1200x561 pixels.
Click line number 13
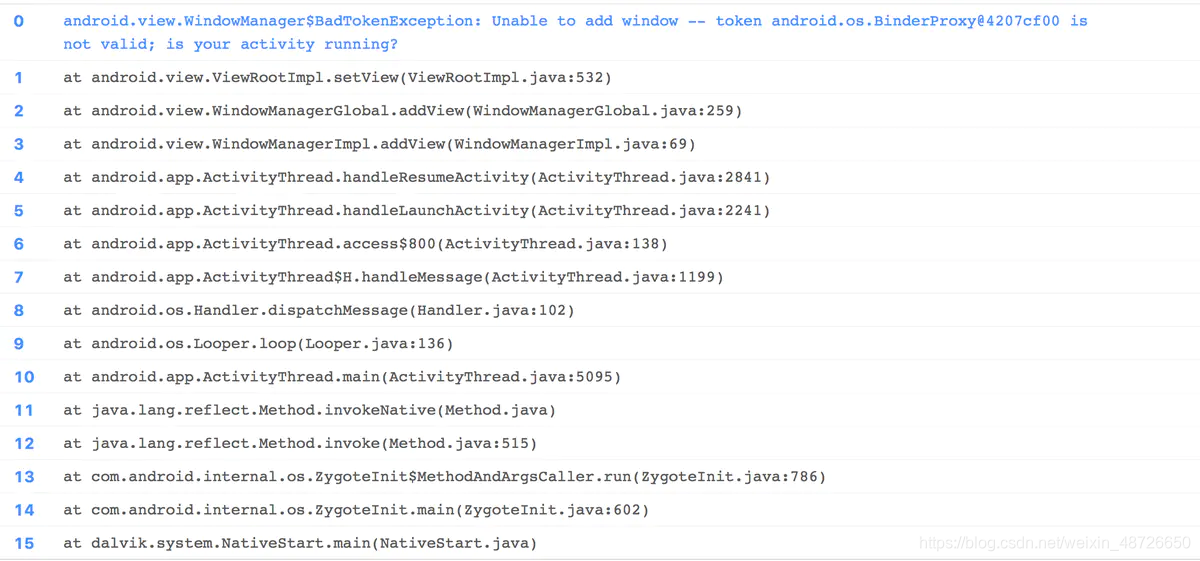click(24, 477)
